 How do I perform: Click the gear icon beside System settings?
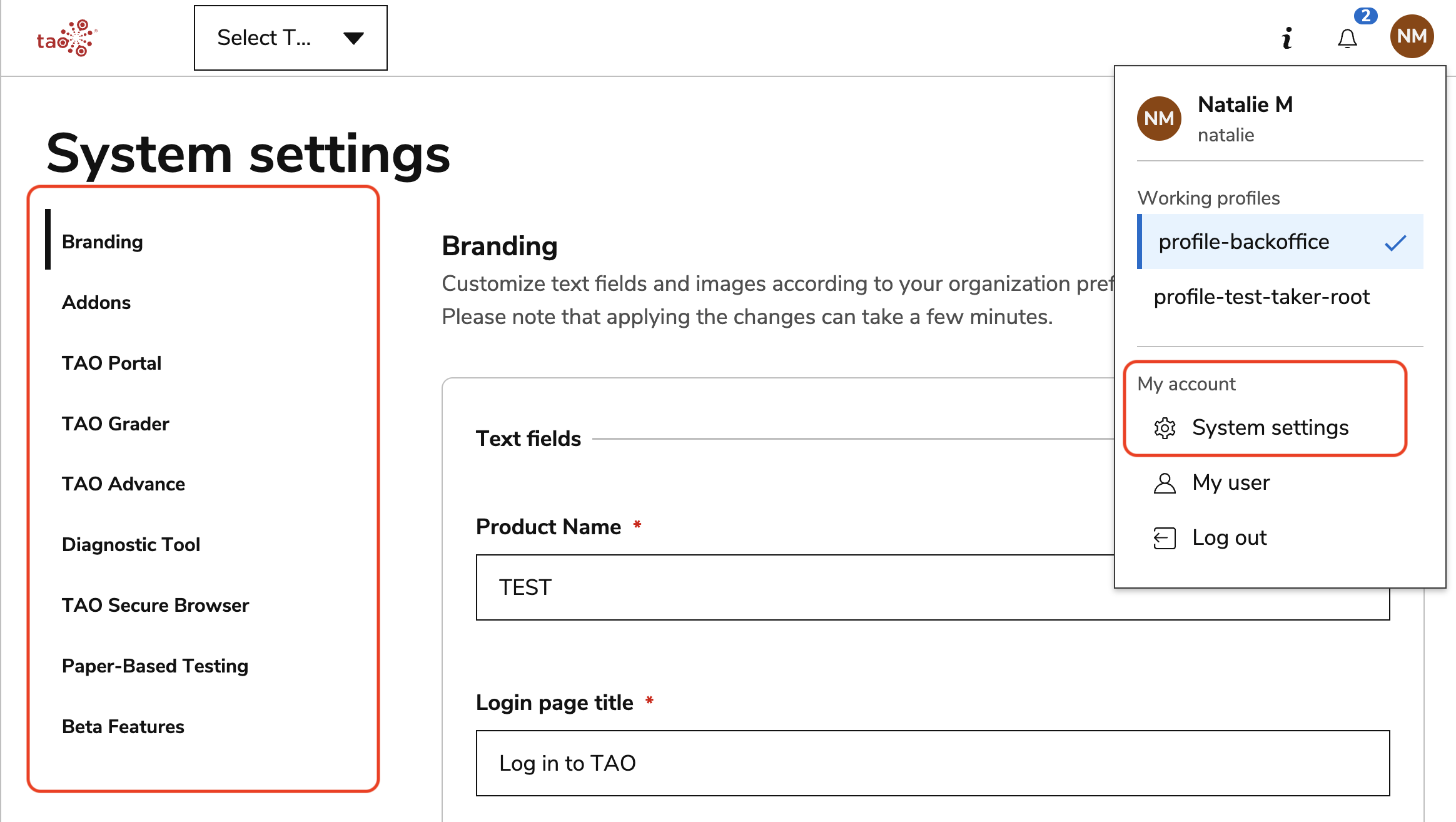click(x=1165, y=428)
